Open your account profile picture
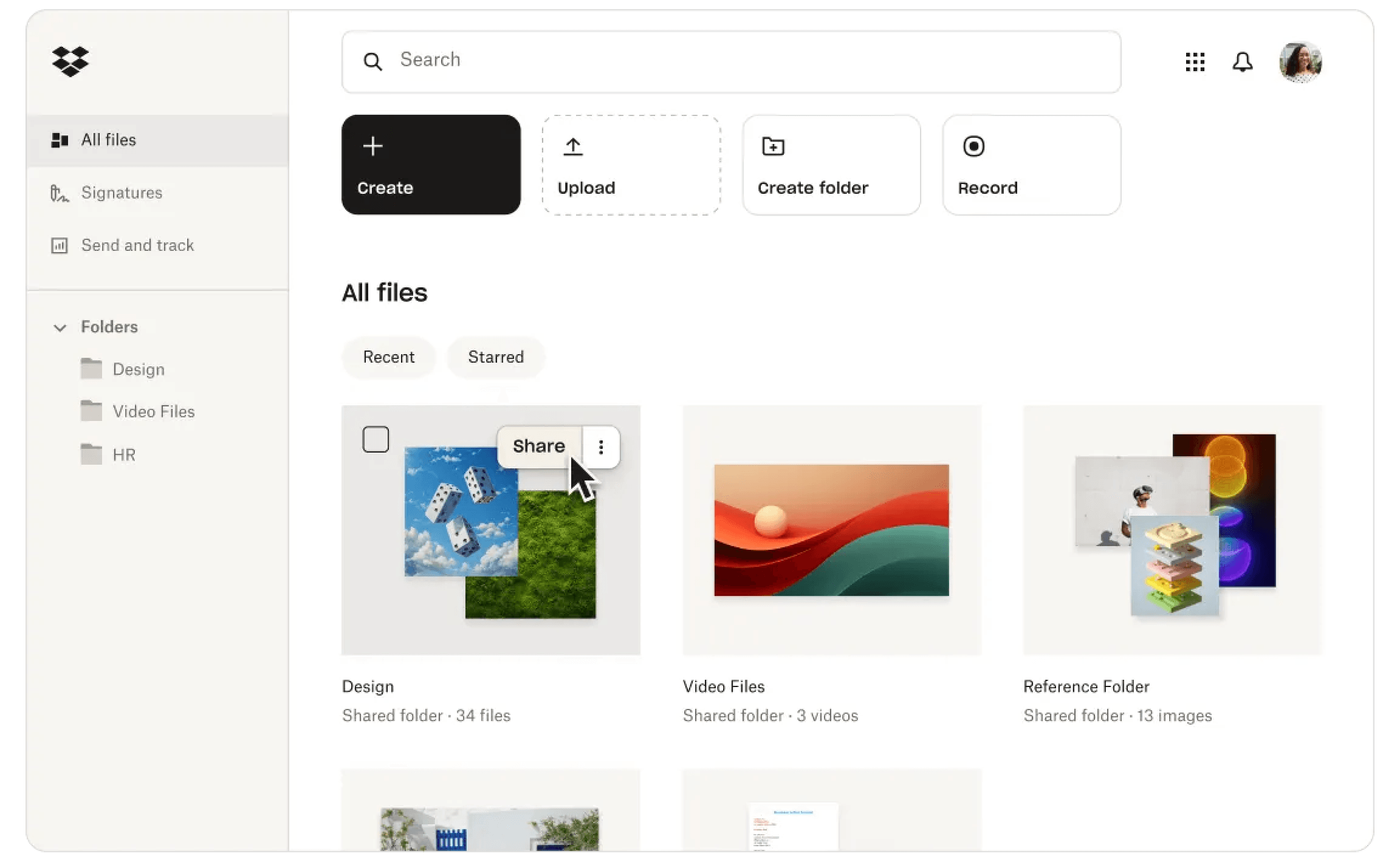The width and height of the screenshot is (1400, 862). click(x=1300, y=61)
